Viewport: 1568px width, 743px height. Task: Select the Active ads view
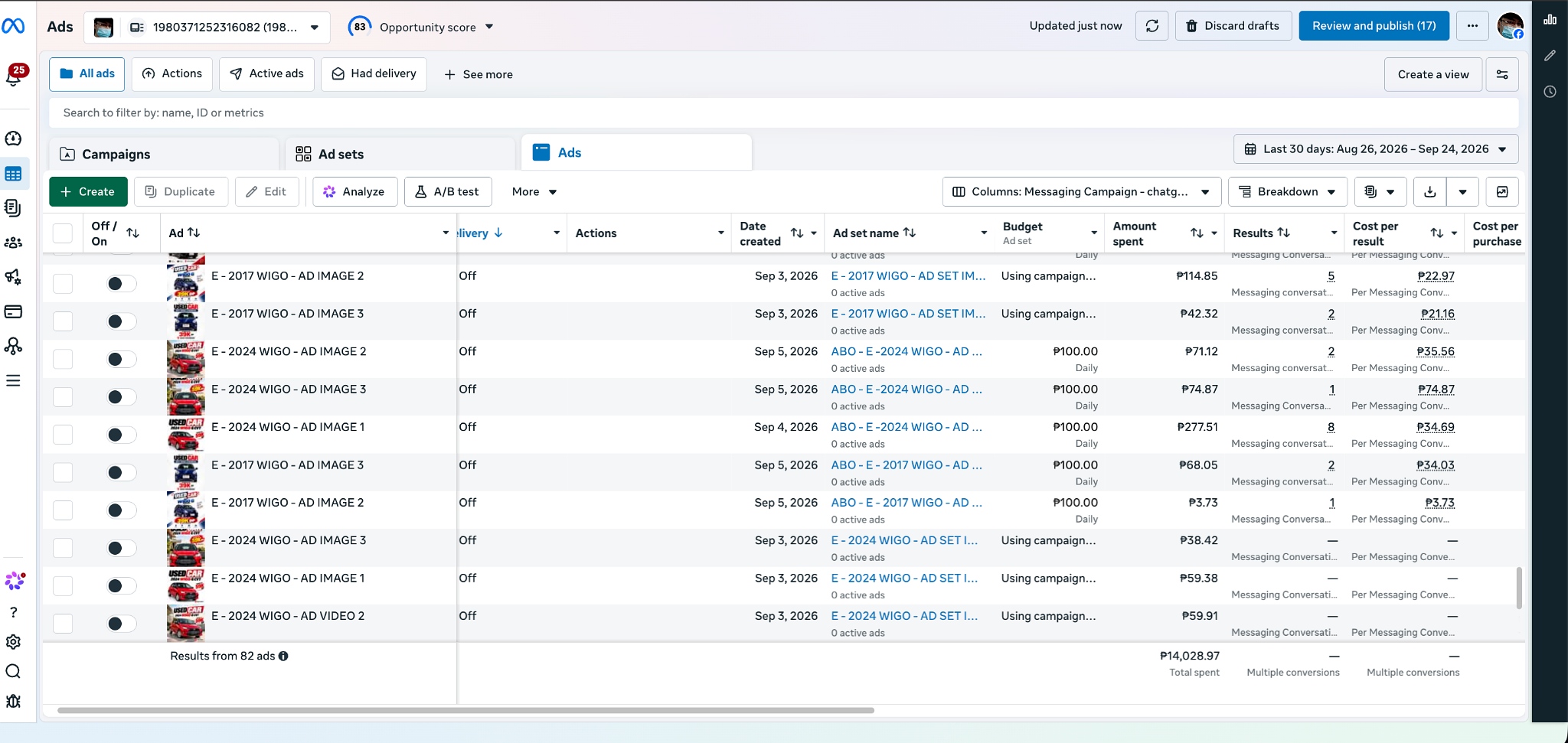pos(266,74)
